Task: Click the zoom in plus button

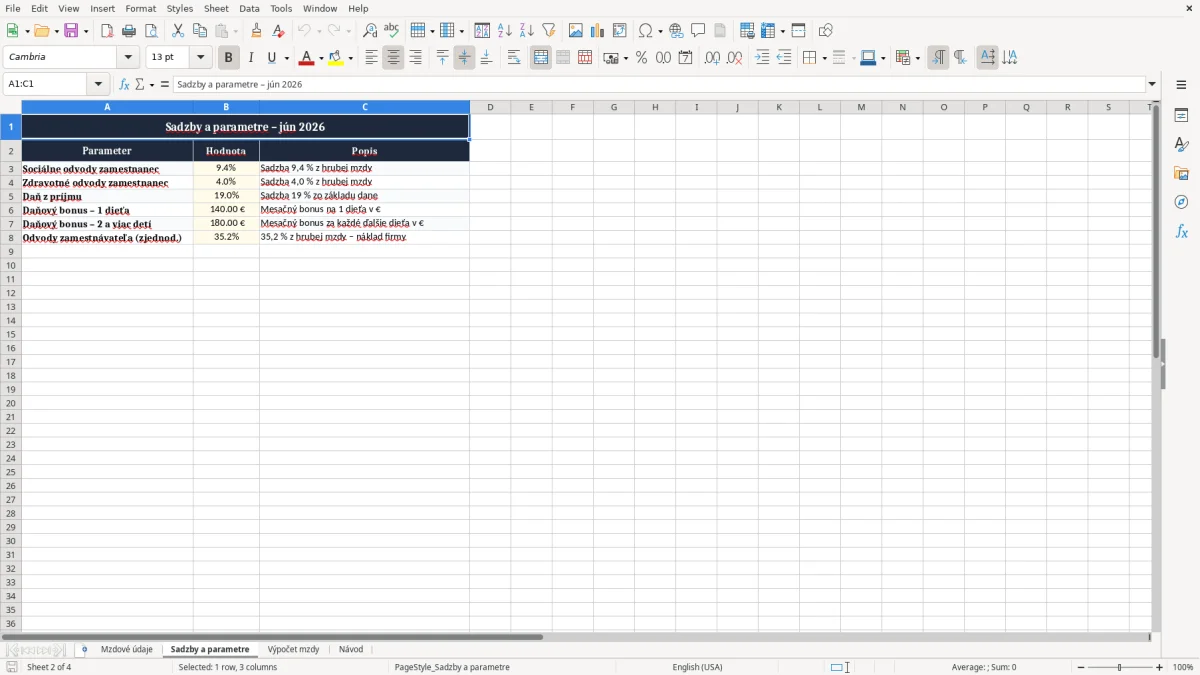Action: click(x=1160, y=667)
